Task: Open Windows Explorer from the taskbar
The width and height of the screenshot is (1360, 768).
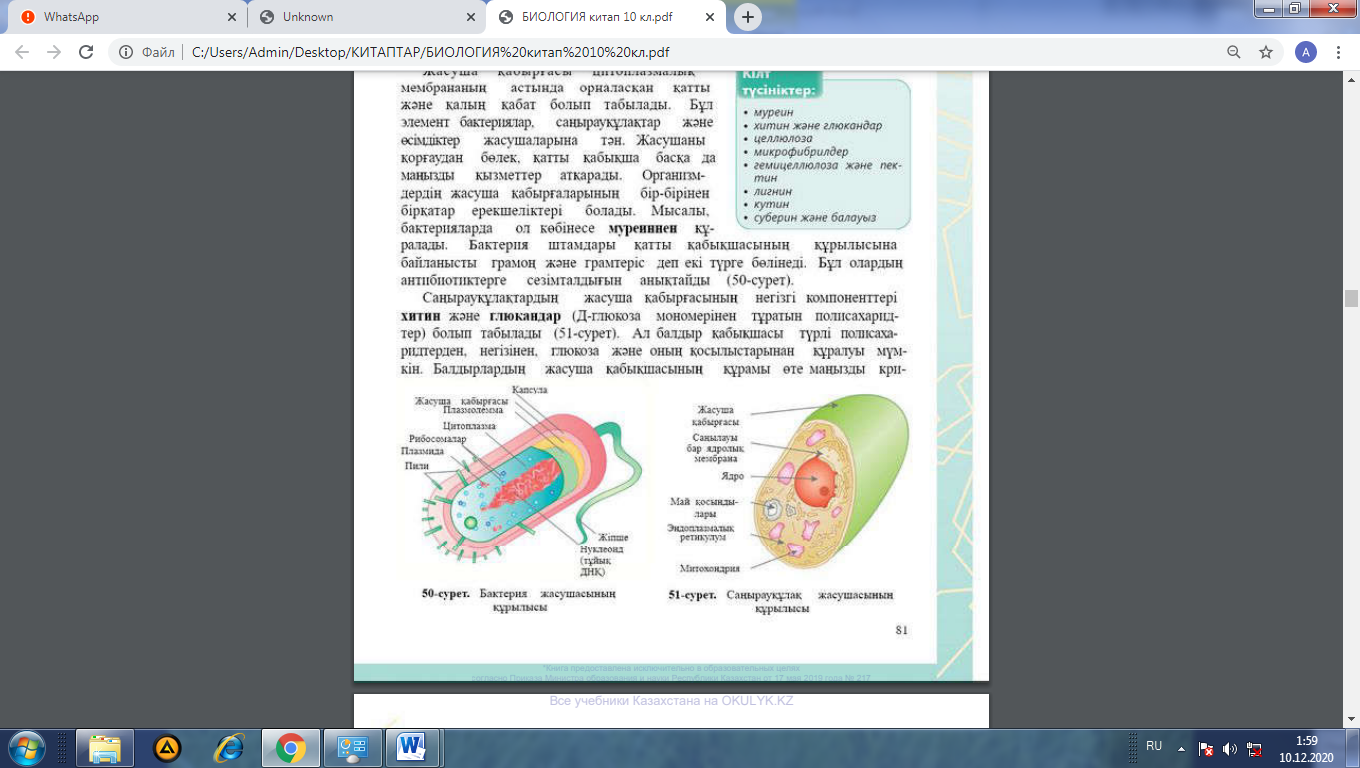Action: pyautogui.click(x=105, y=748)
